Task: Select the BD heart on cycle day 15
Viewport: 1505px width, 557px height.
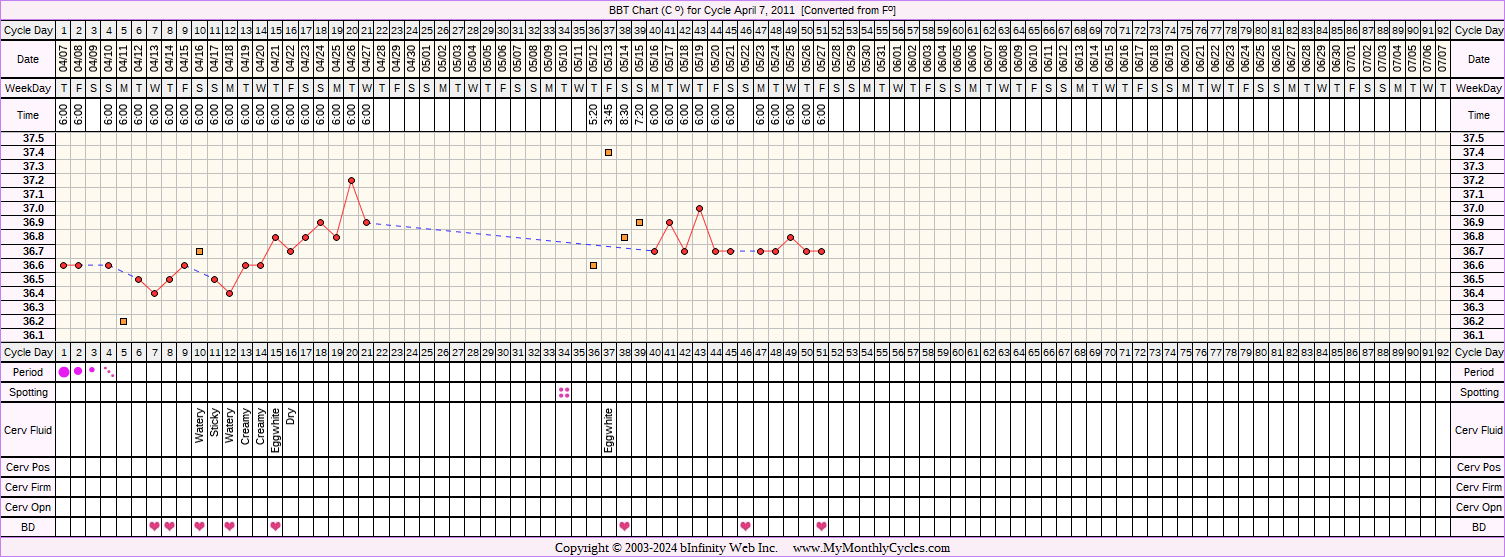Action: (x=275, y=526)
